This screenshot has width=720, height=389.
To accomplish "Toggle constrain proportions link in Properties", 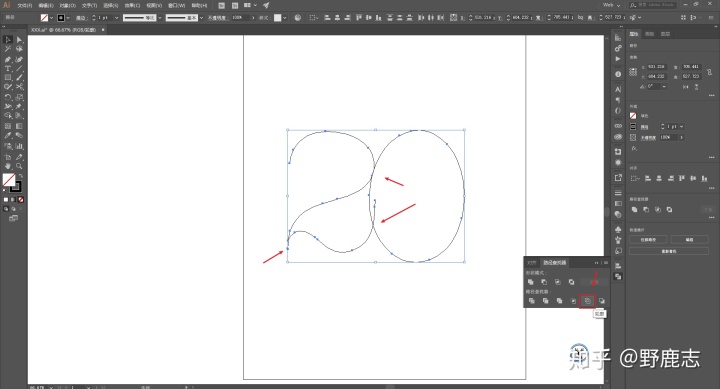I will point(709,72).
